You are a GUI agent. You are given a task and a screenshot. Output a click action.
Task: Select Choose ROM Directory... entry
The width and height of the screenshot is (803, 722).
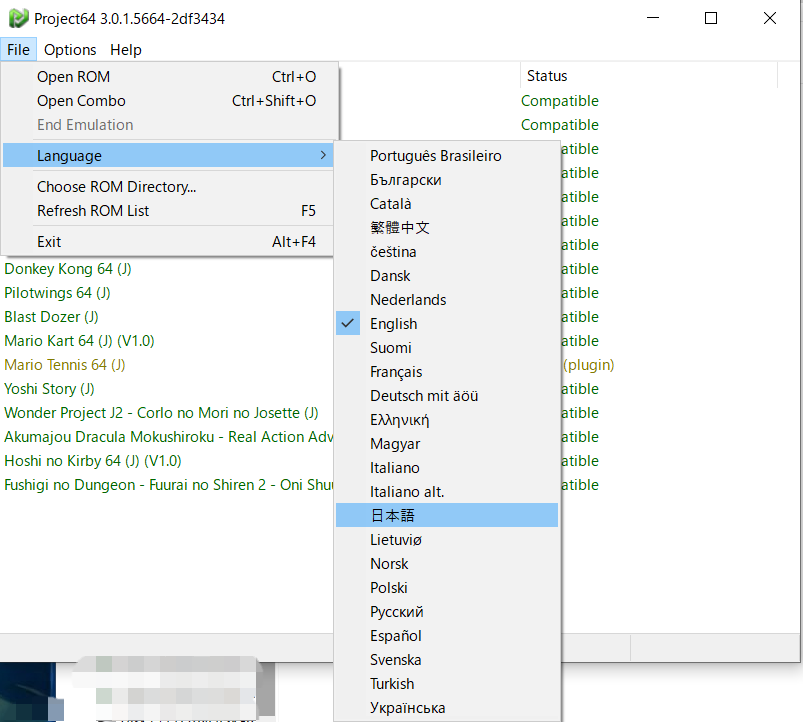(x=170, y=187)
